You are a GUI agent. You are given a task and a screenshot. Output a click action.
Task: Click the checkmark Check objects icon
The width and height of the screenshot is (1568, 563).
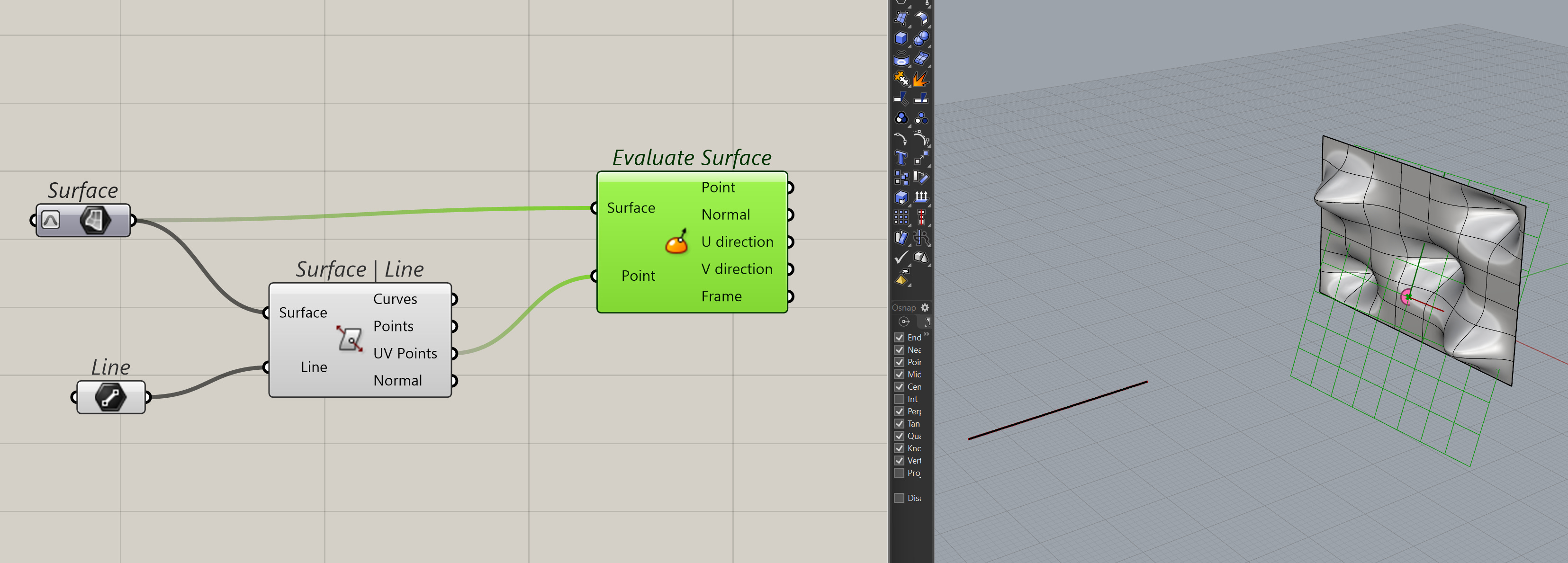pos(901,258)
